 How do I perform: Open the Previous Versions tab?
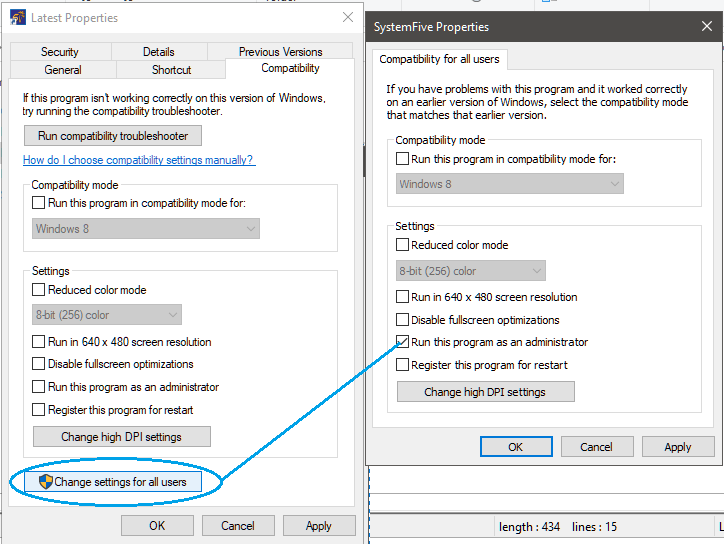280,52
